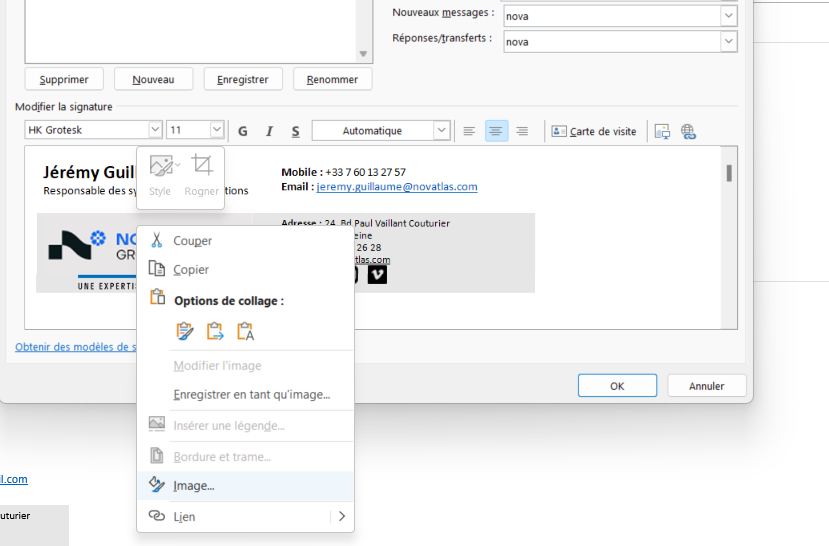
Task: Click the Rogner crop tool
Action: pos(202,175)
